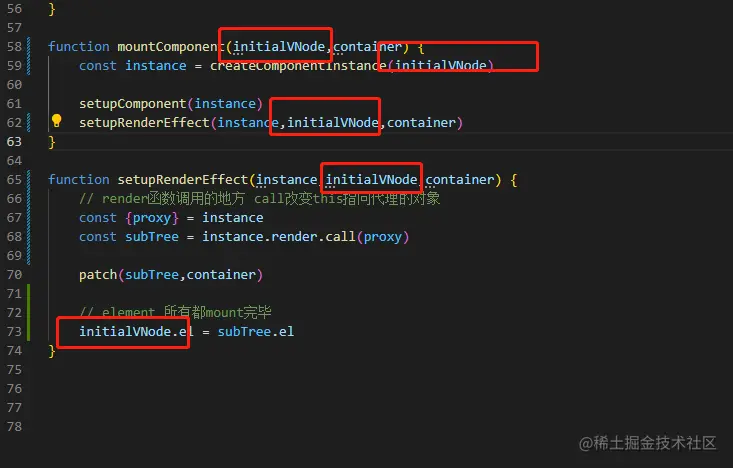Click initialVNode.el on line 73

(x=136, y=331)
